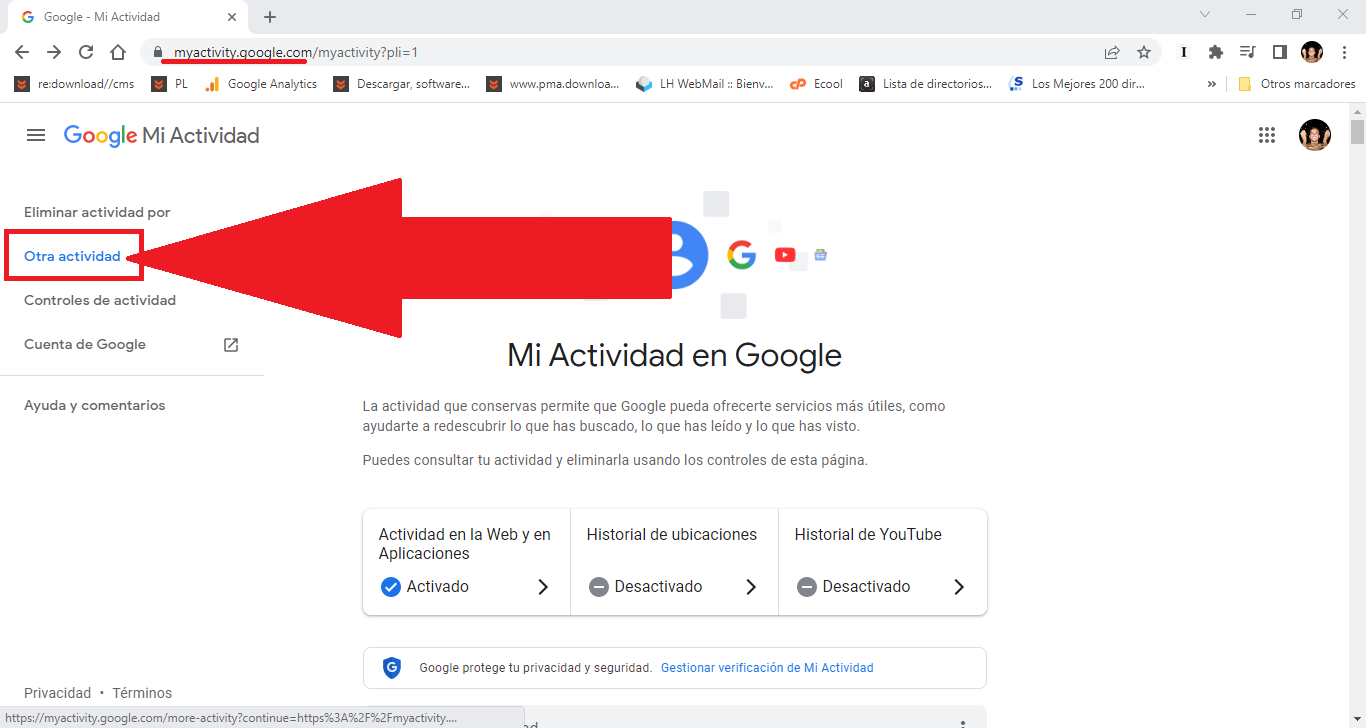Show hidden bookmarks with the double chevron
The image size is (1366, 728).
[x=1212, y=84]
